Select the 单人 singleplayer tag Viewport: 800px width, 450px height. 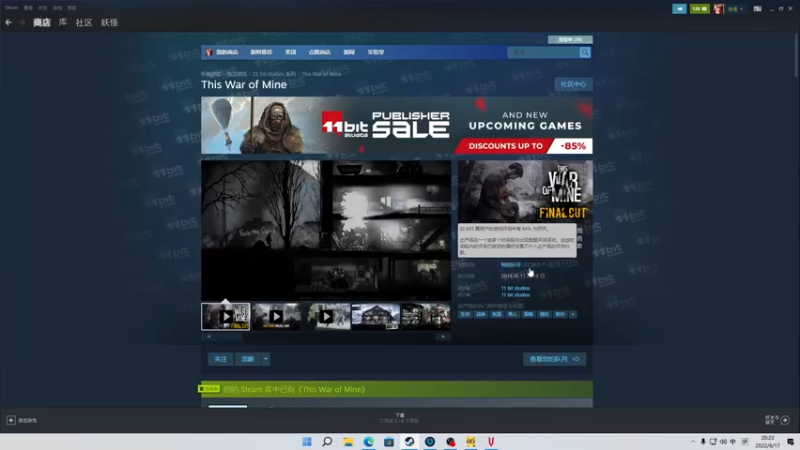pos(512,314)
